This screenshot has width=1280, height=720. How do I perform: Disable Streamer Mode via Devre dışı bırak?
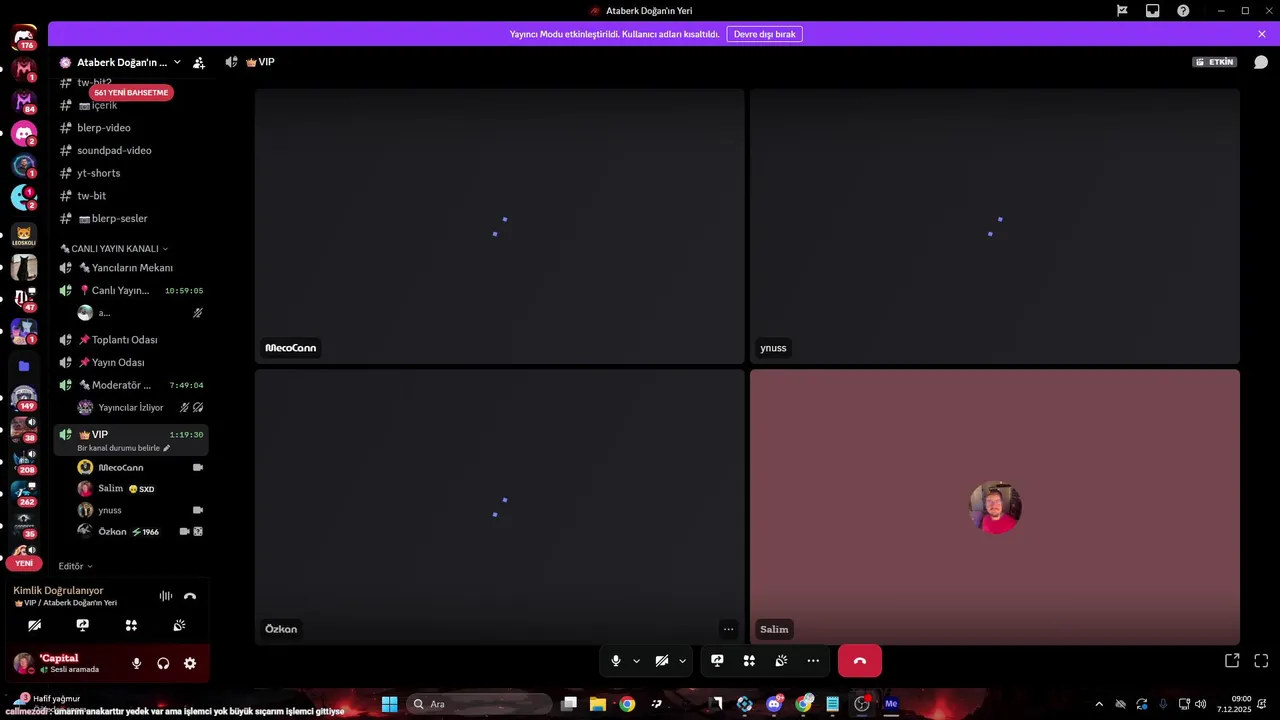point(764,34)
